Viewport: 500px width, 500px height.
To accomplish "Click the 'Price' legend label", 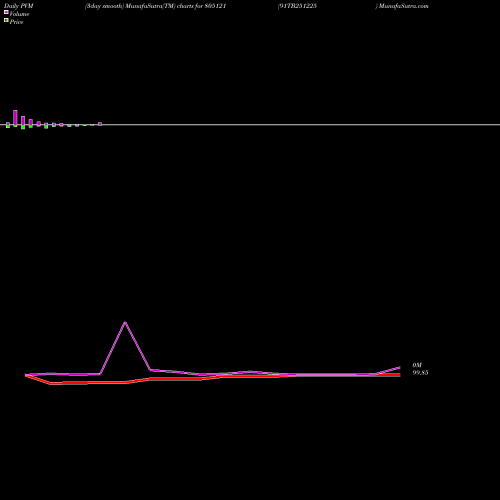I will 16,22.
